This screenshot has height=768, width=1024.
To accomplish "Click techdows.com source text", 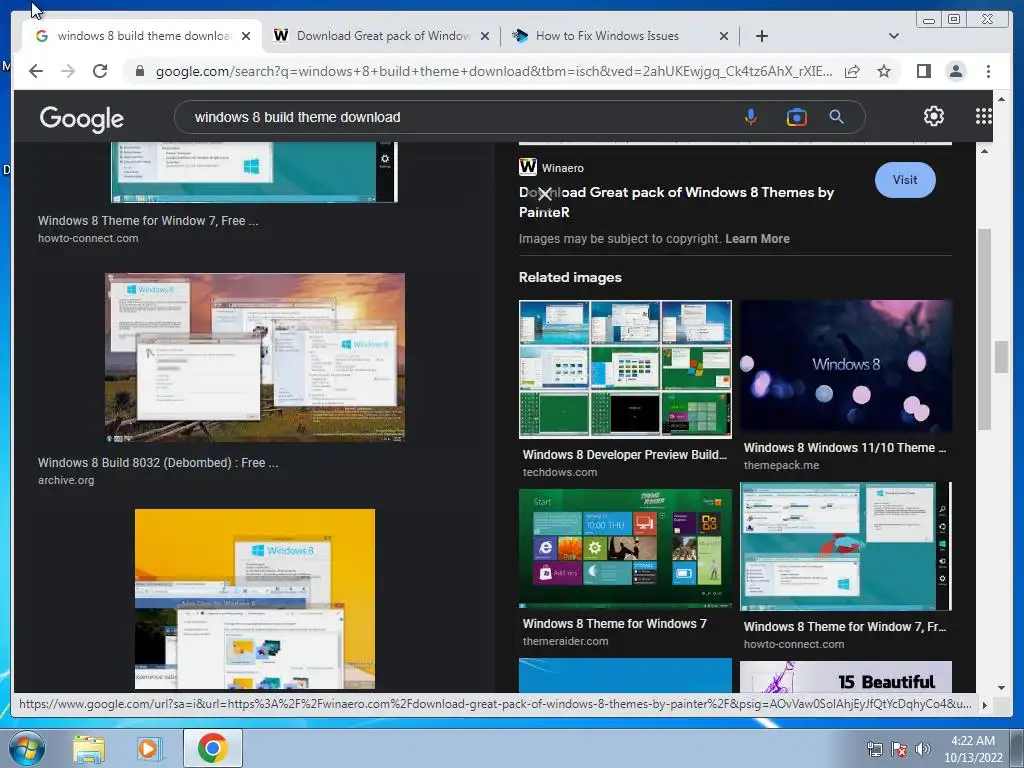I will (560, 472).
